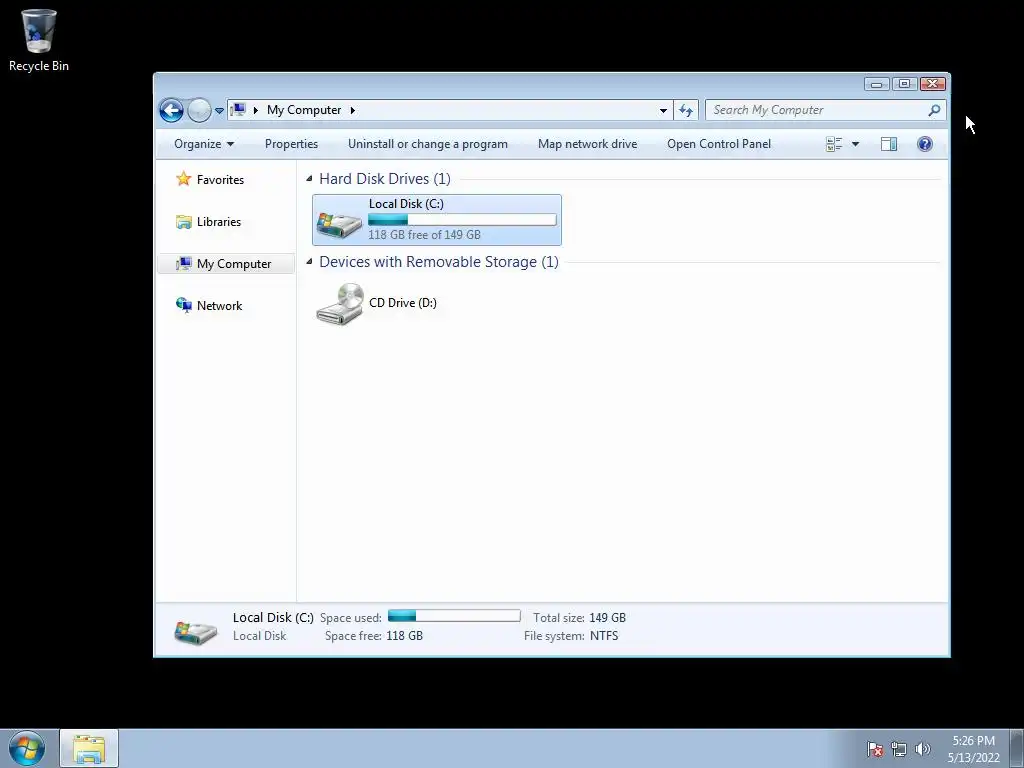Click Properties in the toolbar
The image size is (1024, 768).
(291, 144)
